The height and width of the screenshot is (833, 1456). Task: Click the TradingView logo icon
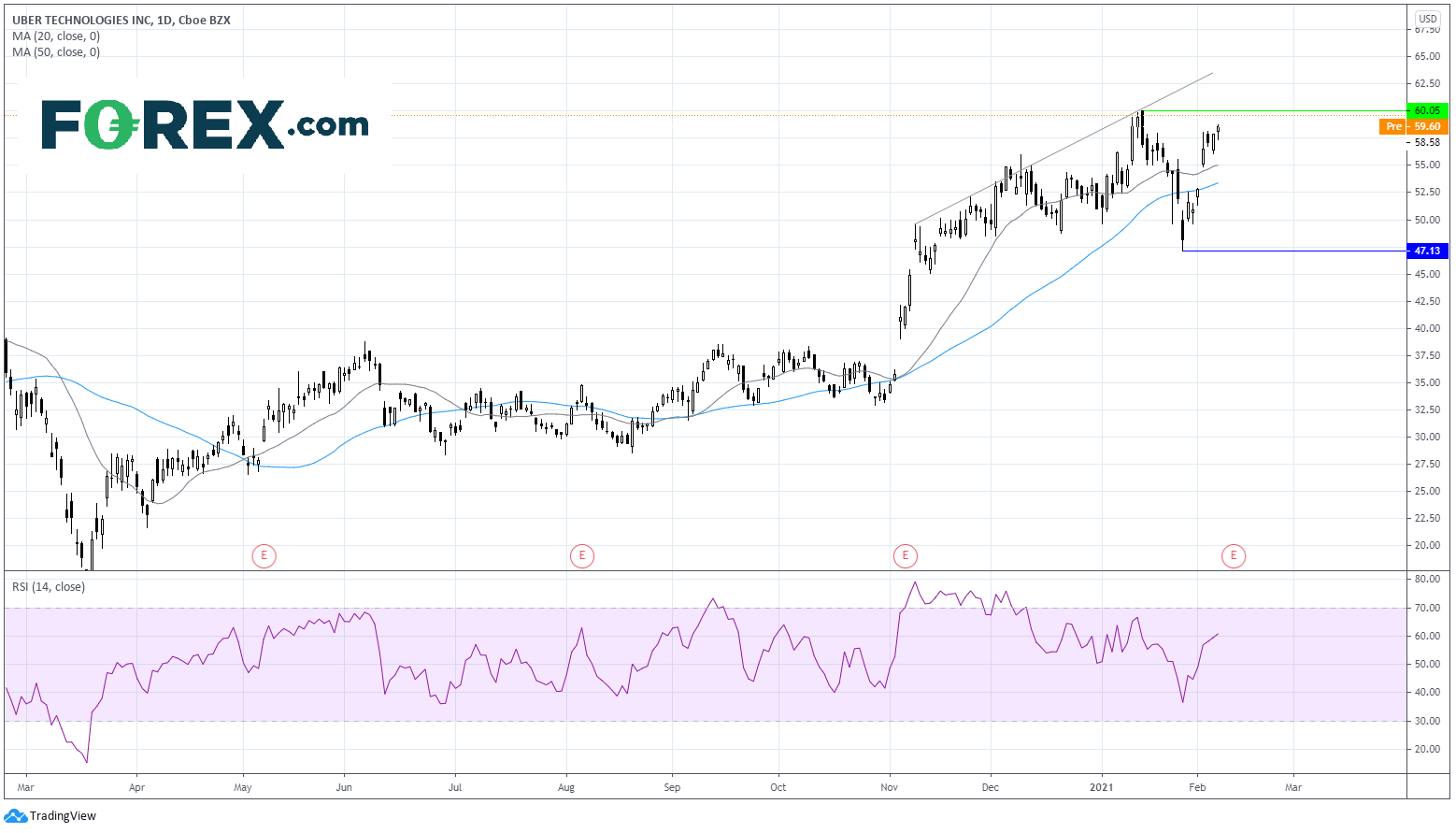coord(15,816)
